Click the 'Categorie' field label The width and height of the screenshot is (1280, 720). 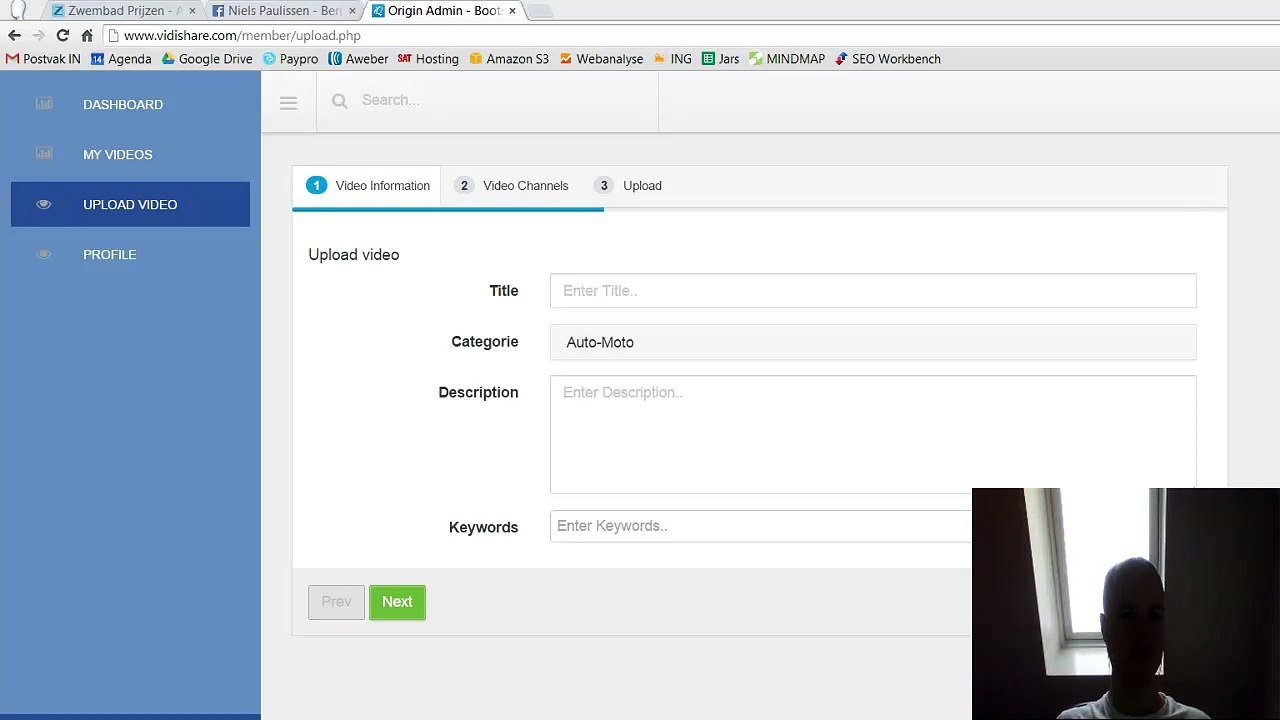(485, 342)
